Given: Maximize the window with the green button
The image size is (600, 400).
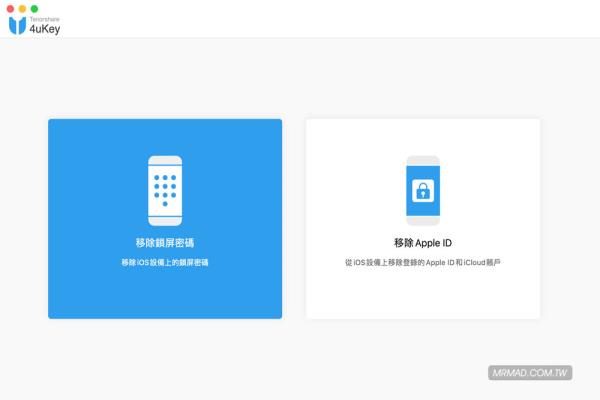Looking at the screenshot, I should tap(34, 8).
